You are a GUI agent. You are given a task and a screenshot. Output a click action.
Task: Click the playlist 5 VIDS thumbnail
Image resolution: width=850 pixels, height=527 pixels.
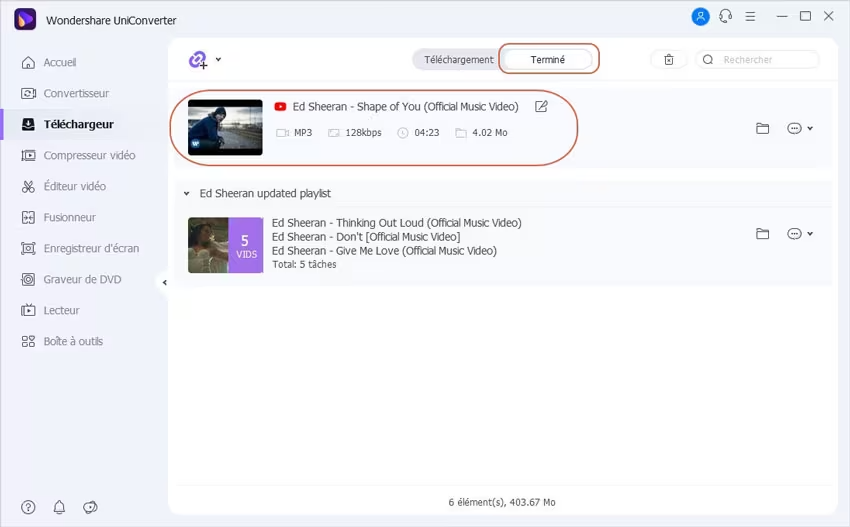(x=225, y=245)
